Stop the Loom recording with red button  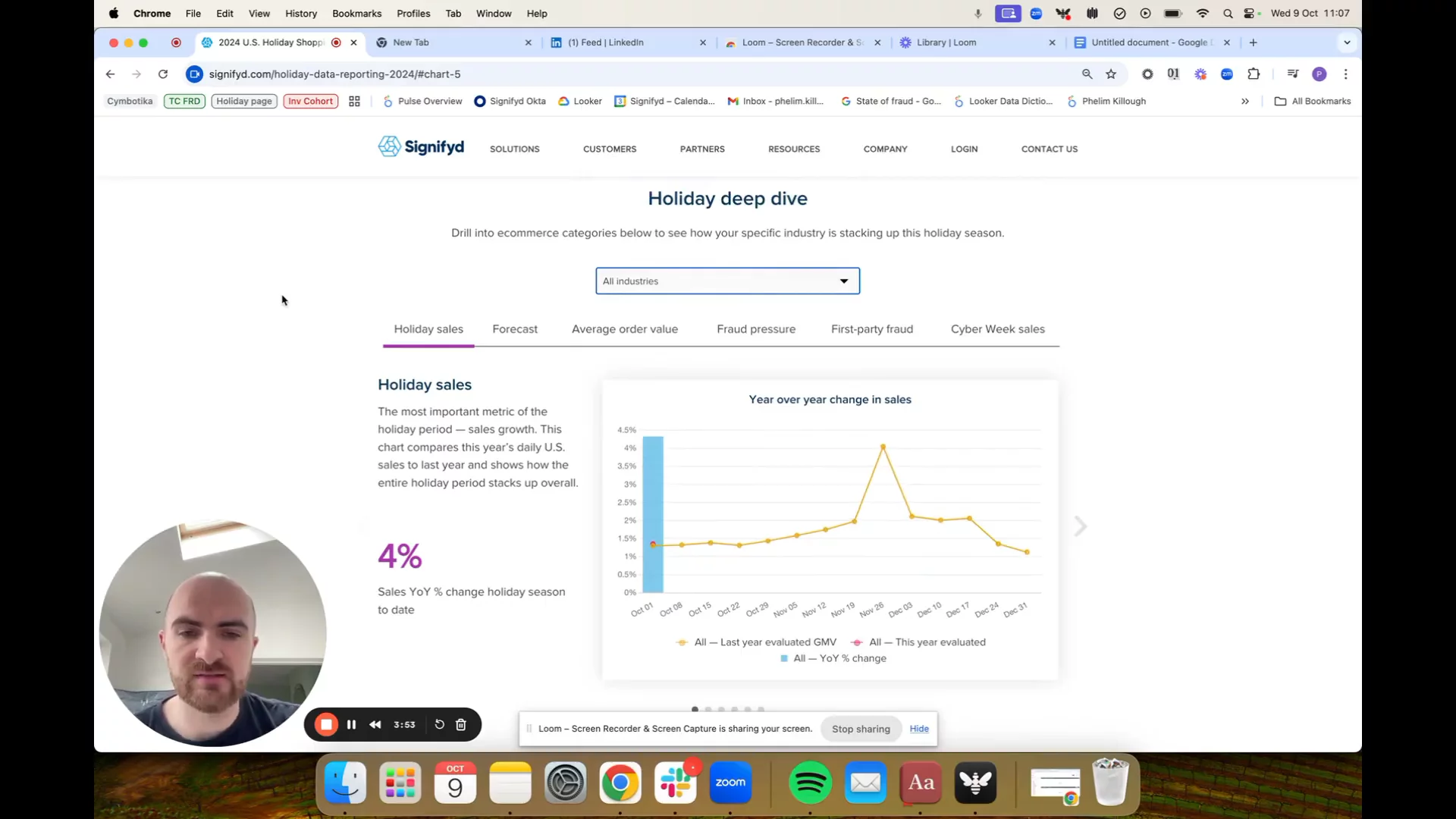(326, 724)
